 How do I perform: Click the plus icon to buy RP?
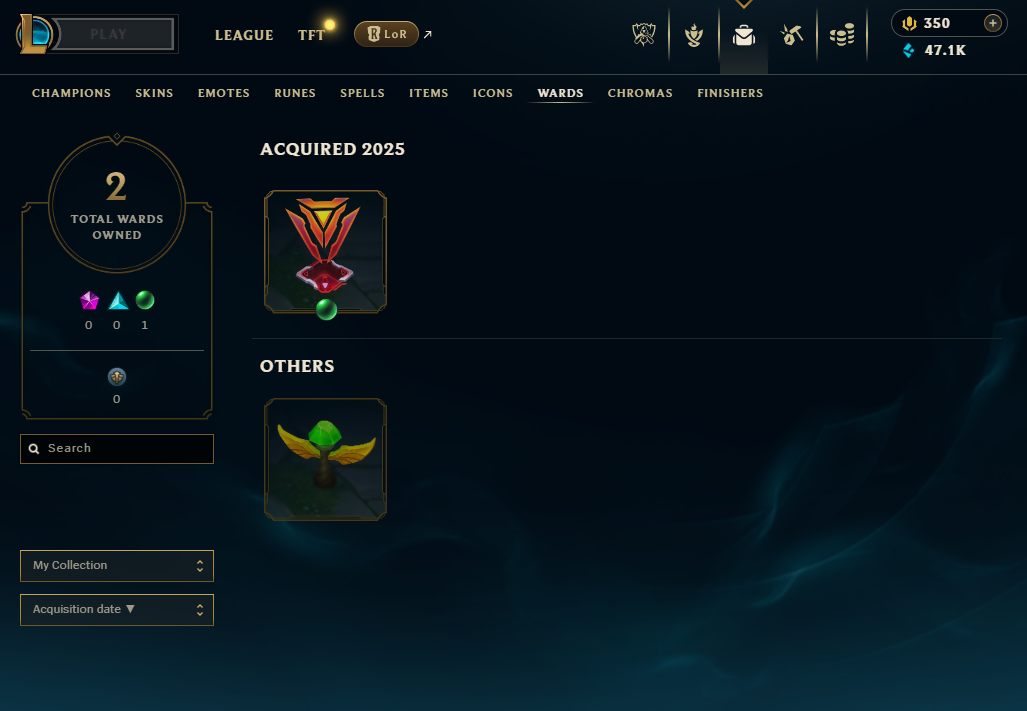click(992, 24)
